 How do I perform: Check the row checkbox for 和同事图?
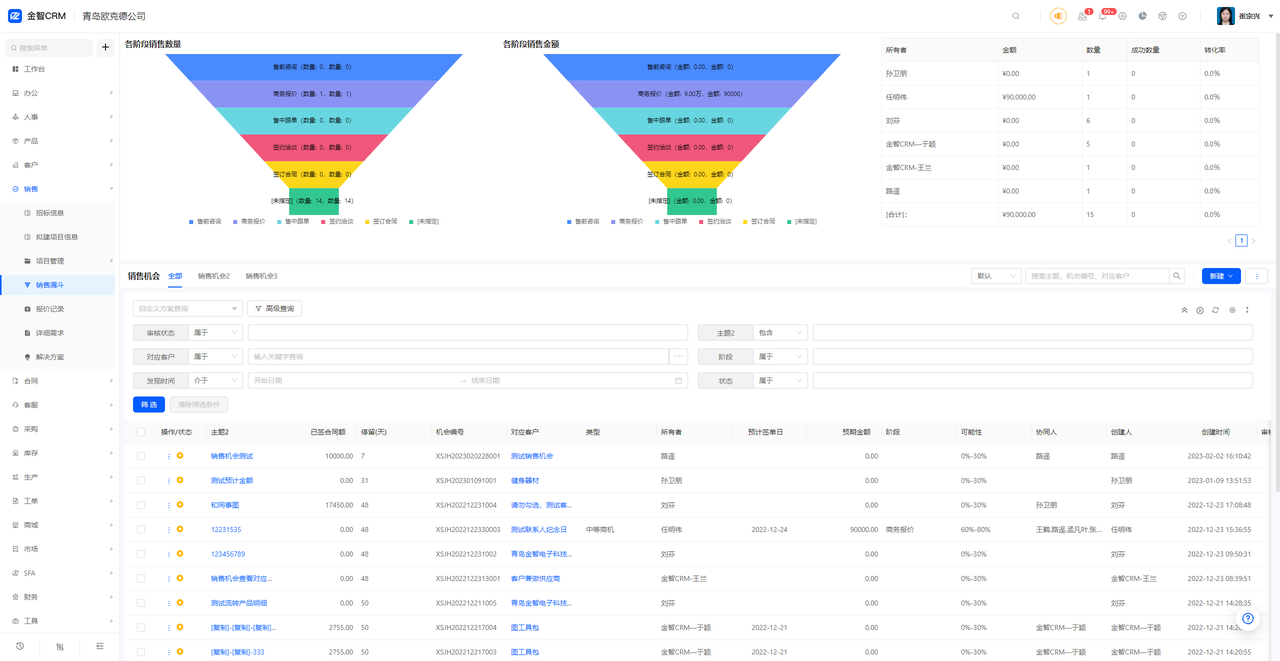point(141,505)
